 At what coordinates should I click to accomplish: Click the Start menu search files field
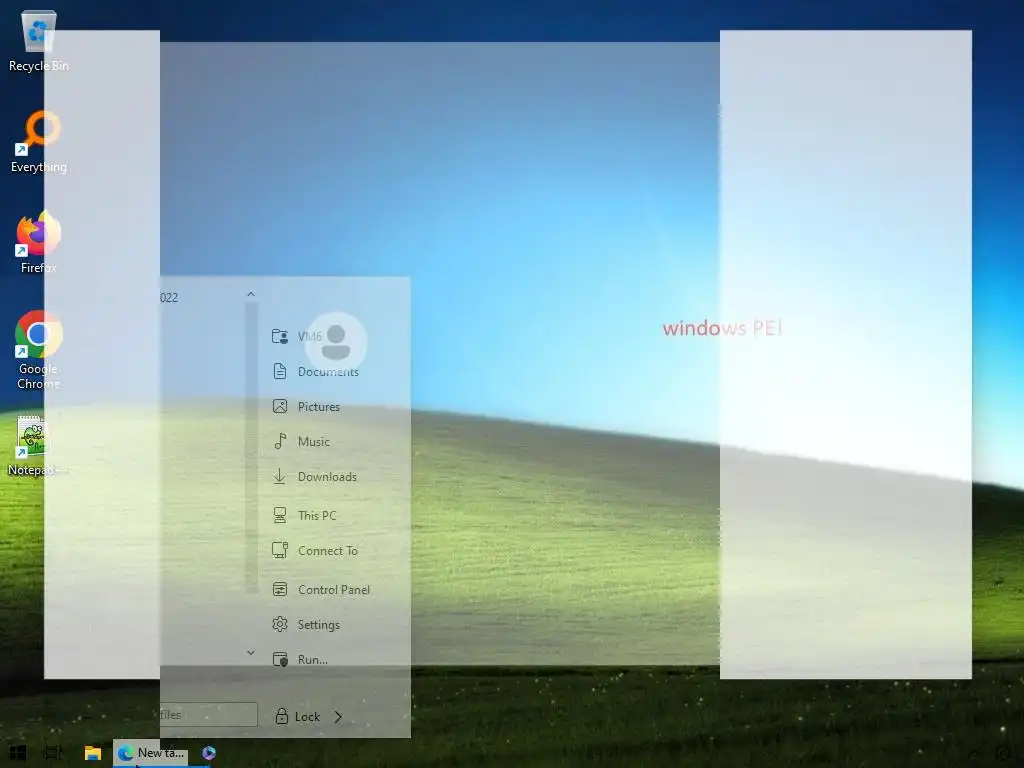tap(208, 714)
